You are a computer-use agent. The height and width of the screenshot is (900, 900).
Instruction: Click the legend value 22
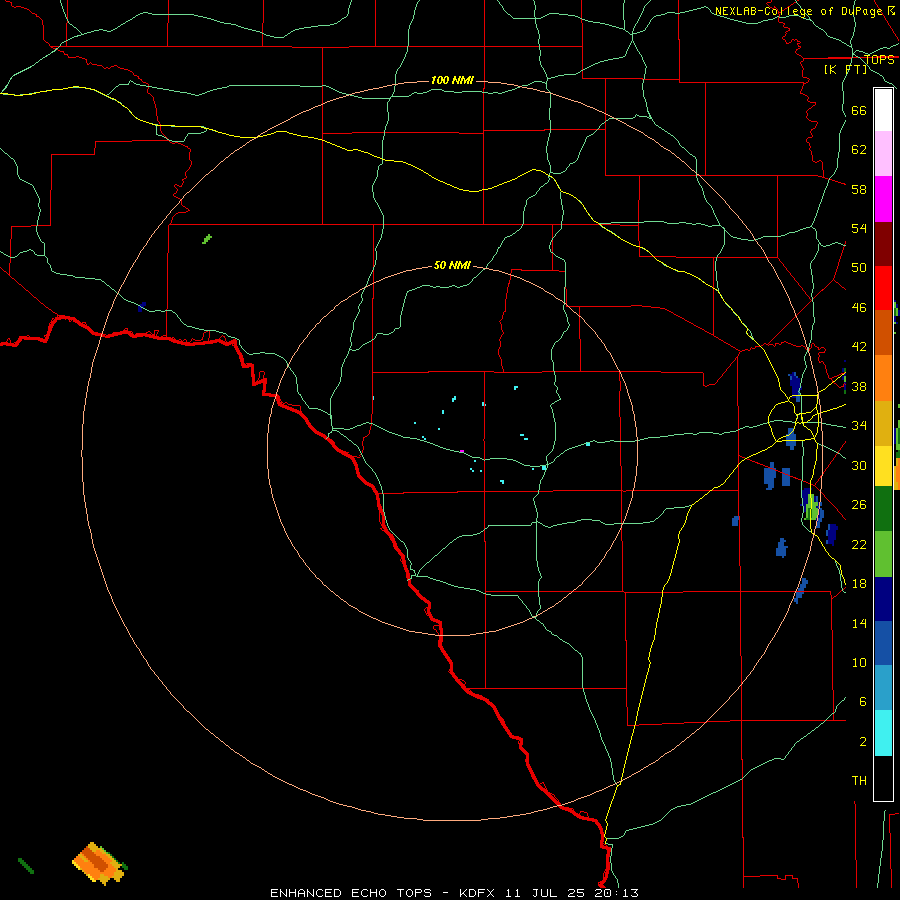coord(859,544)
